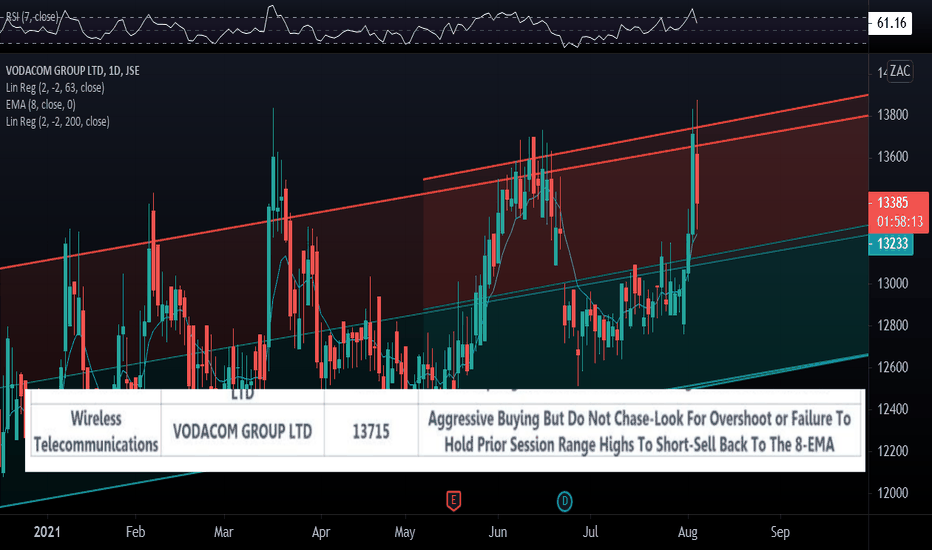Click the May date axis label

tap(405, 532)
